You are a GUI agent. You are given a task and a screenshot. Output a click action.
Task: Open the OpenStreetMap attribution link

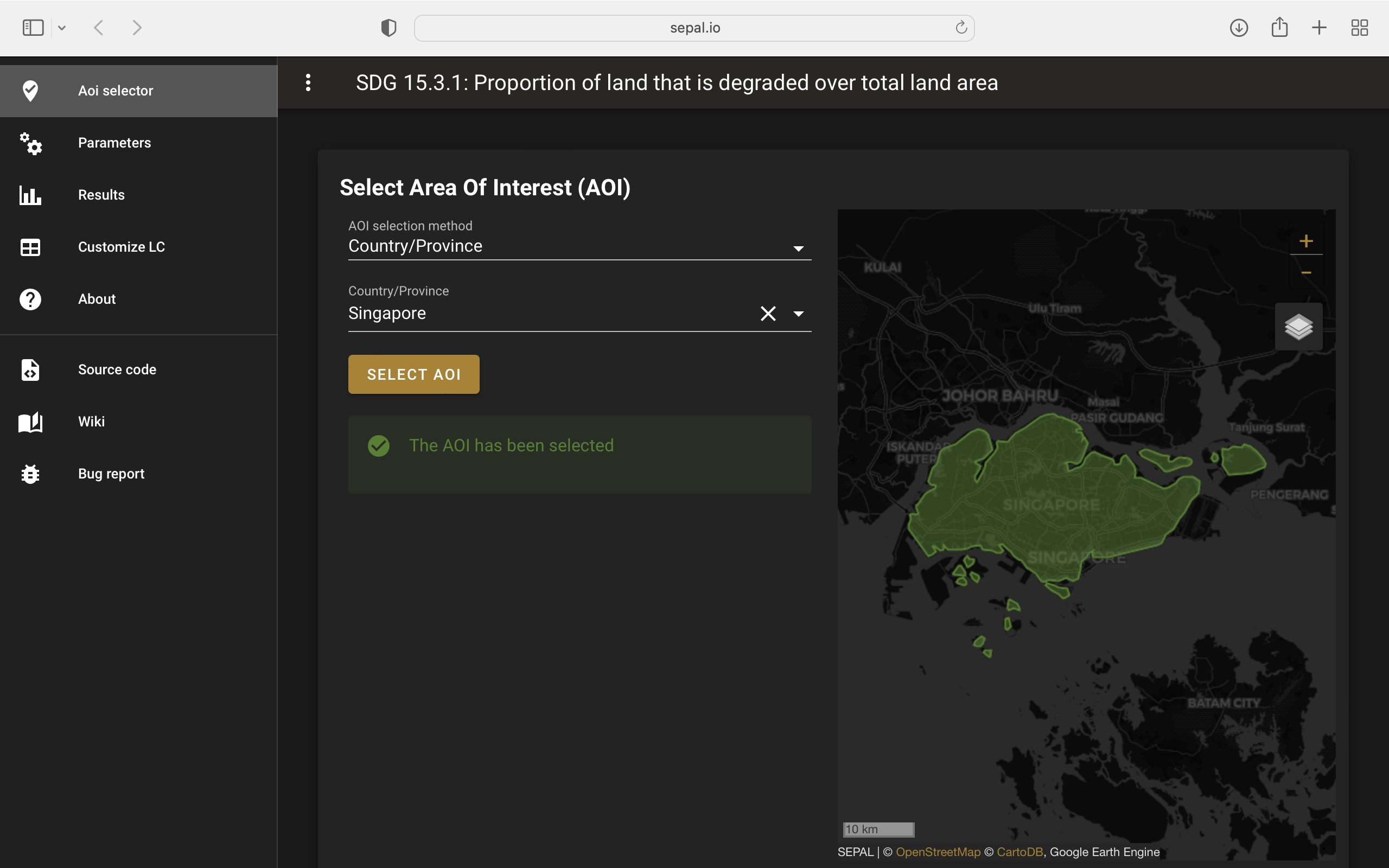click(938, 852)
